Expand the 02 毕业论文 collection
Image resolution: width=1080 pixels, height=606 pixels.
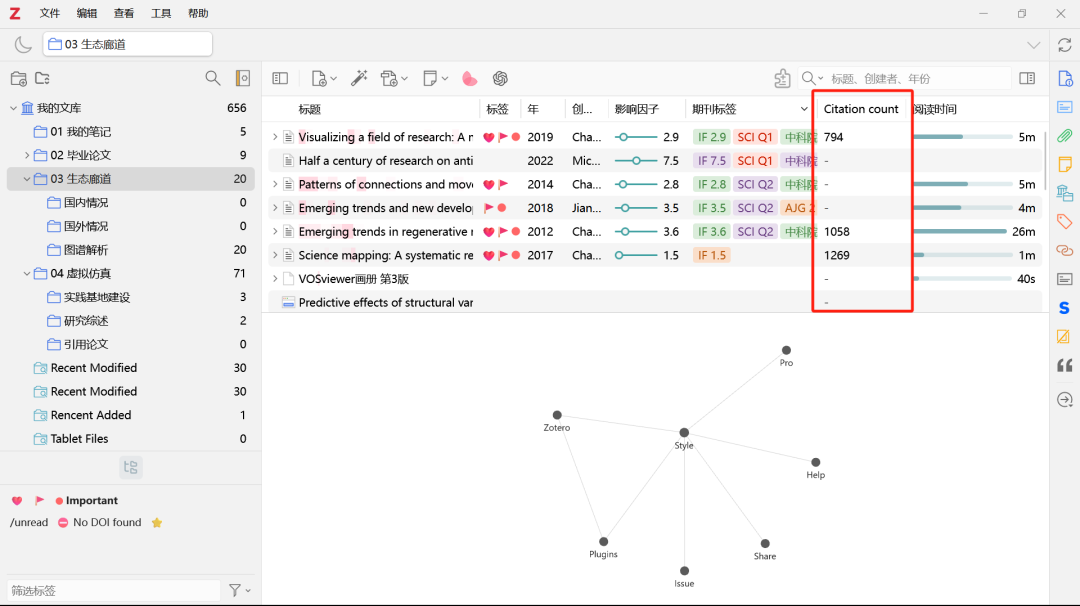[27, 155]
